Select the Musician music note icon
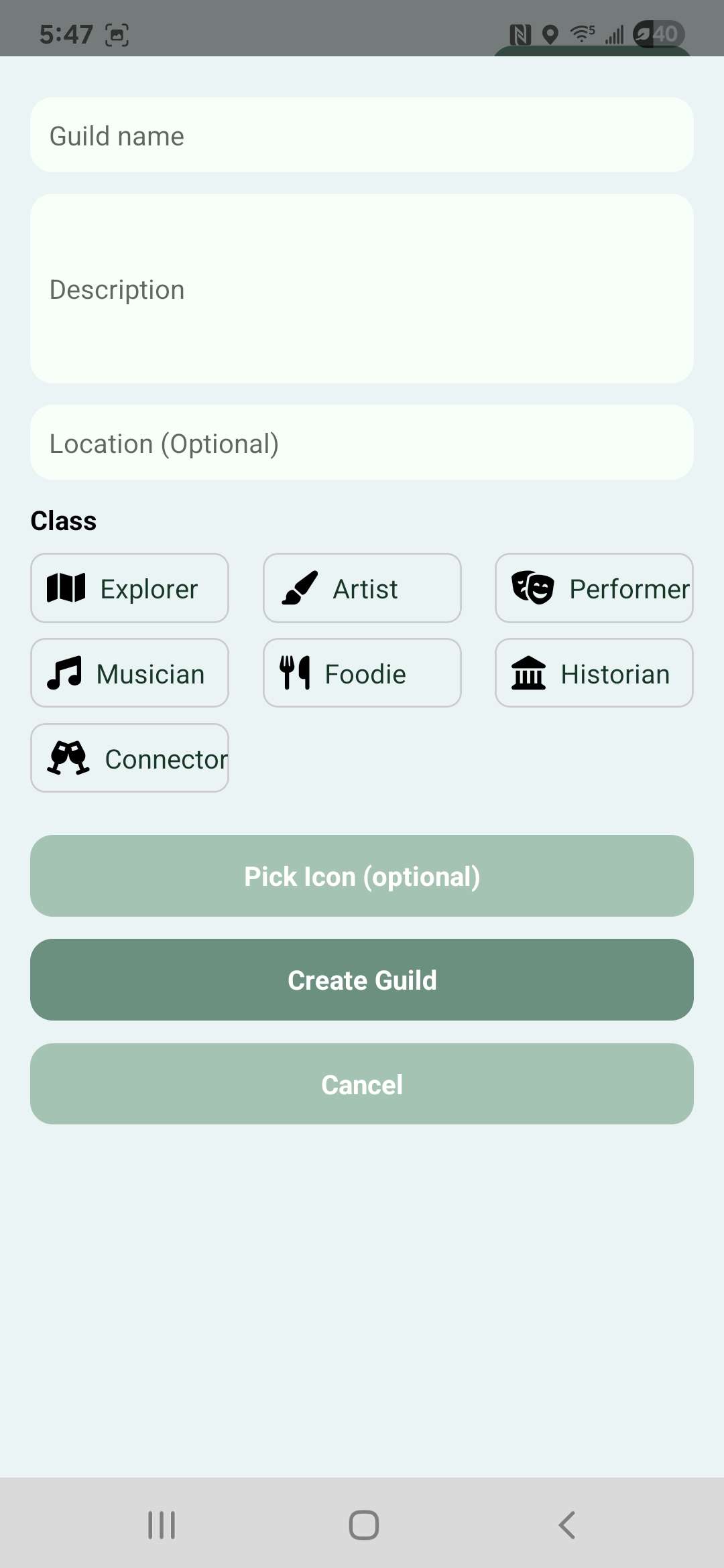 pyautogui.click(x=64, y=673)
